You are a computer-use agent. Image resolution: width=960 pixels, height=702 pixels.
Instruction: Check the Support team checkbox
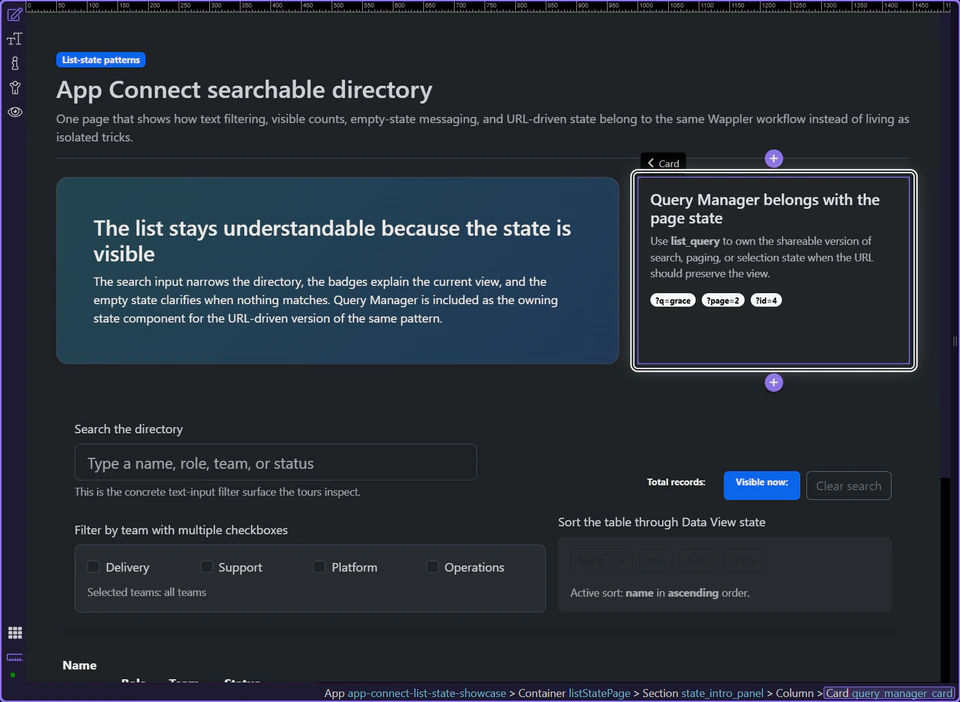click(206, 567)
